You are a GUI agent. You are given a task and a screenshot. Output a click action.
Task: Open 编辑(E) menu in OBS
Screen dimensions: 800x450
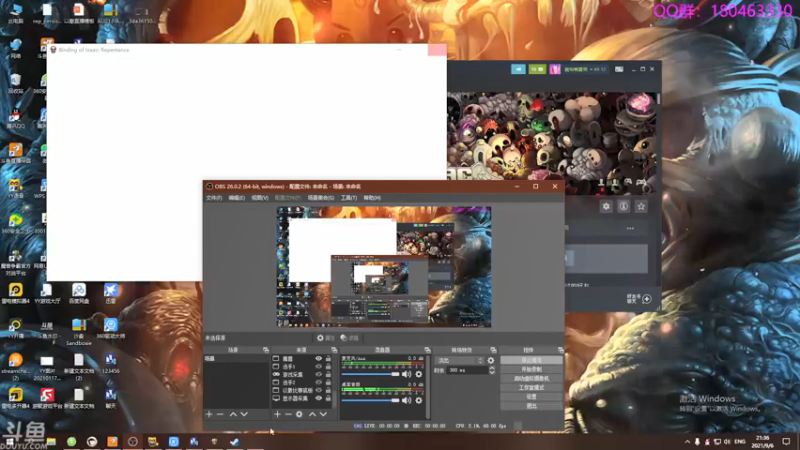pyautogui.click(x=236, y=198)
